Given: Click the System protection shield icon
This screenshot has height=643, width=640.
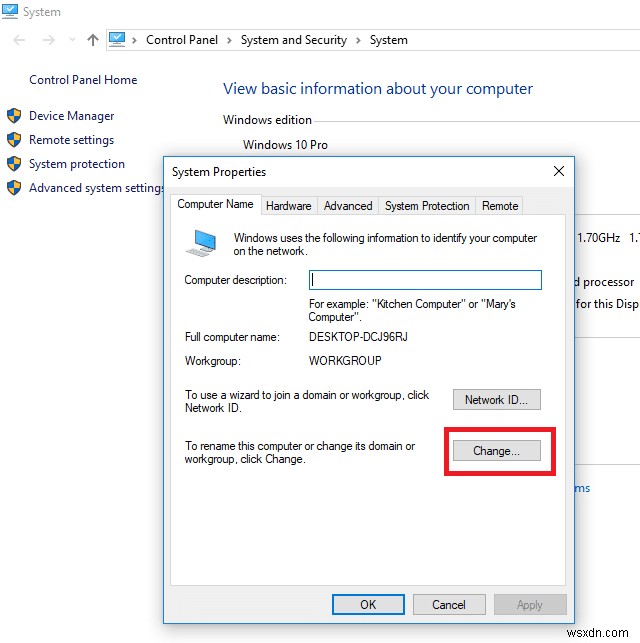Looking at the screenshot, I should pos(14,164).
